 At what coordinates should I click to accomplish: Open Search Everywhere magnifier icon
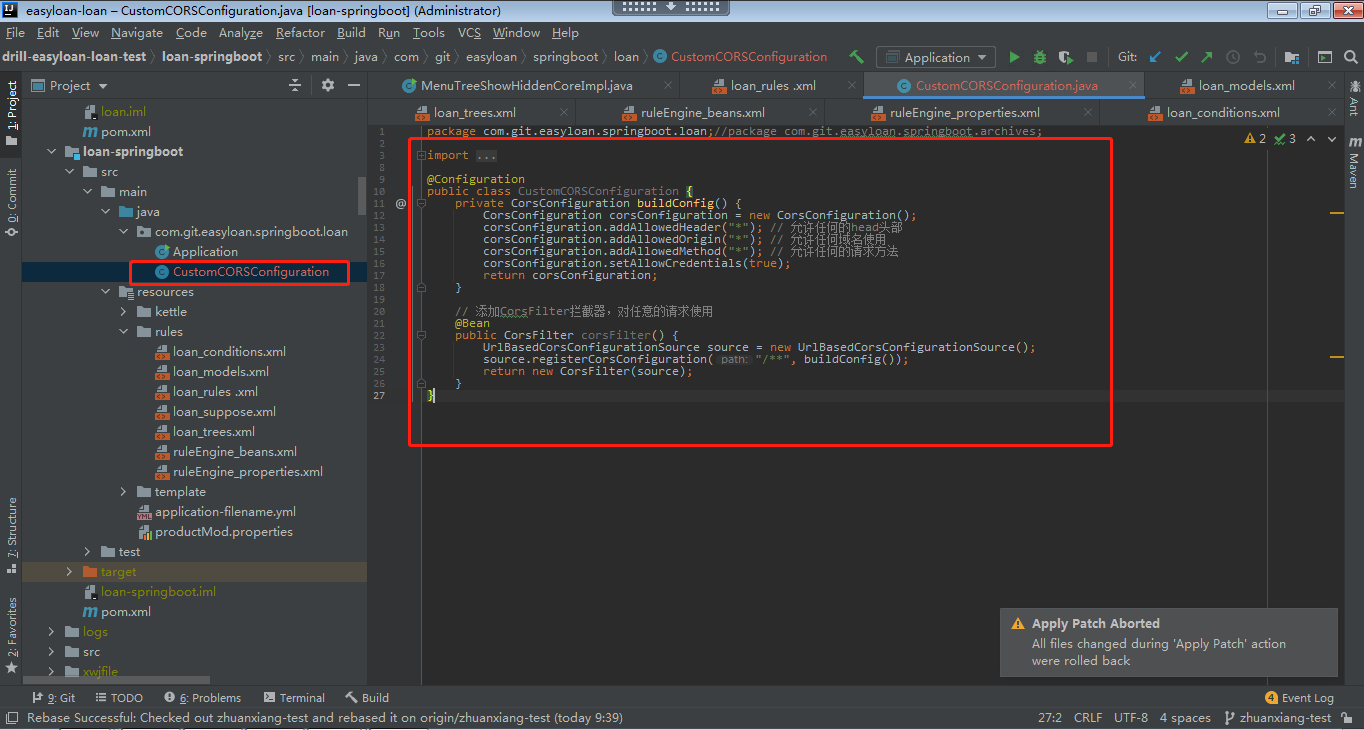click(x=1351, y=57)
